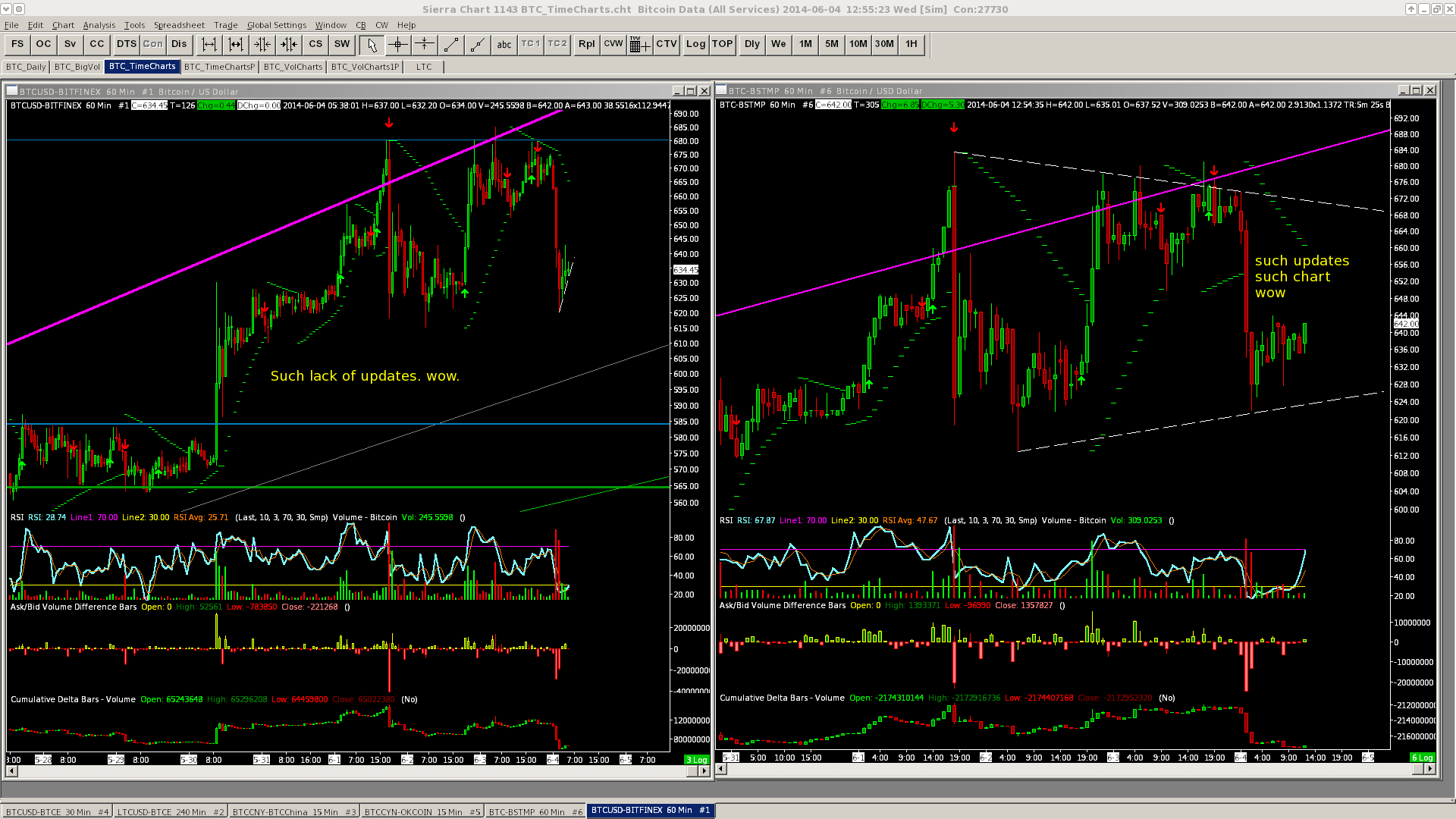
Task: Click left chart horizontal scrollbar track
Action: (349, 771)
